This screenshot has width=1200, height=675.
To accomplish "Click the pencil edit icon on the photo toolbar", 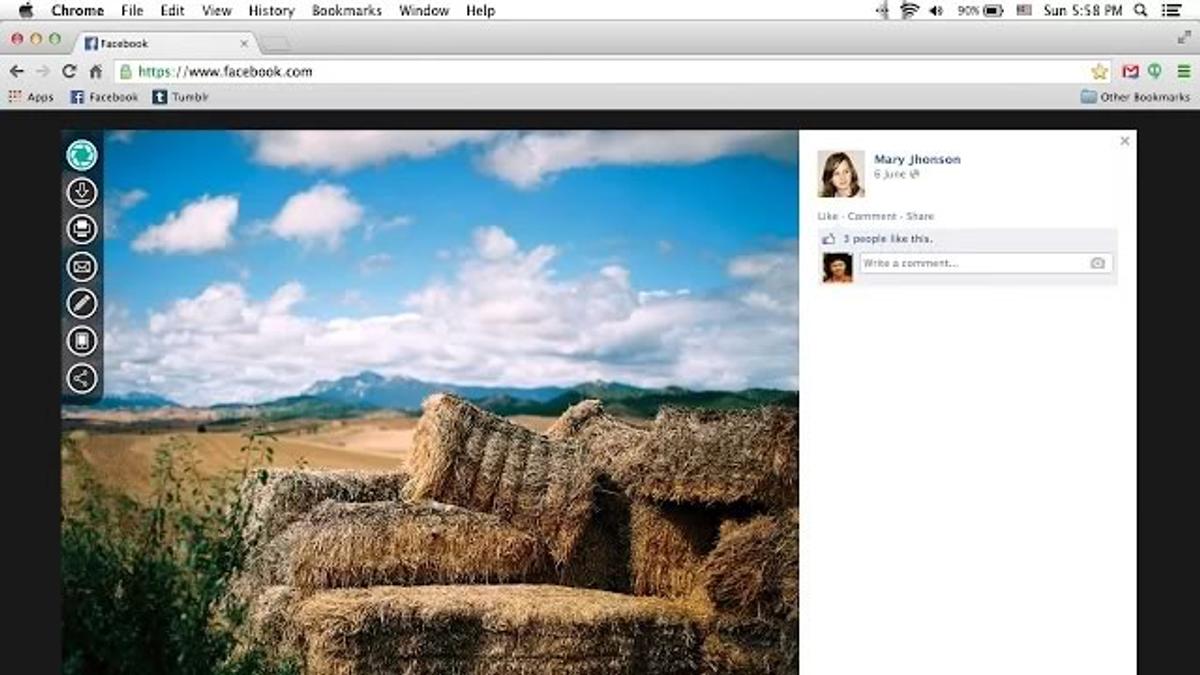I will (82, 303).
